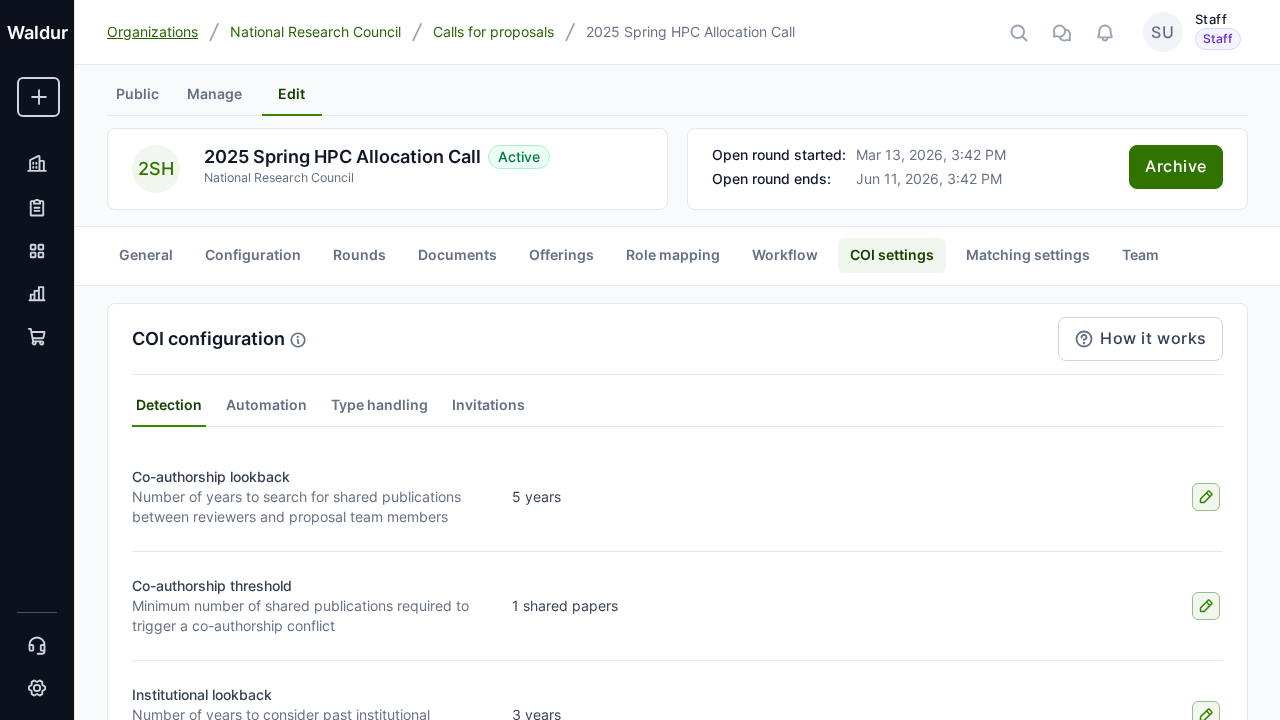Screen dimensions: 1280x720
Task: Open the bar chart icon in sidebar
Action: click(x=37, y=294)
